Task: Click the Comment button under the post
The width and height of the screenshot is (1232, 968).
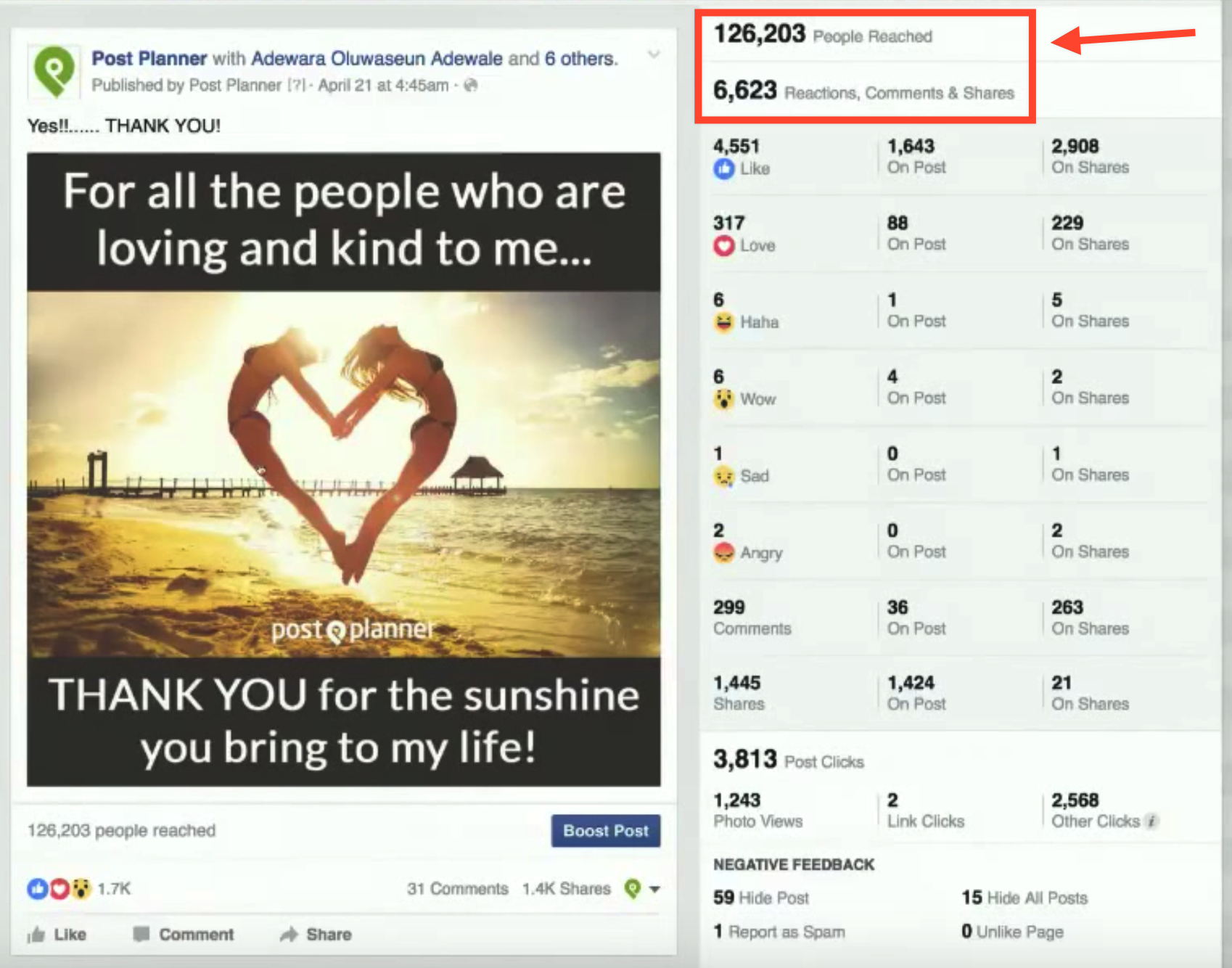Action: [x=184, y=935]
